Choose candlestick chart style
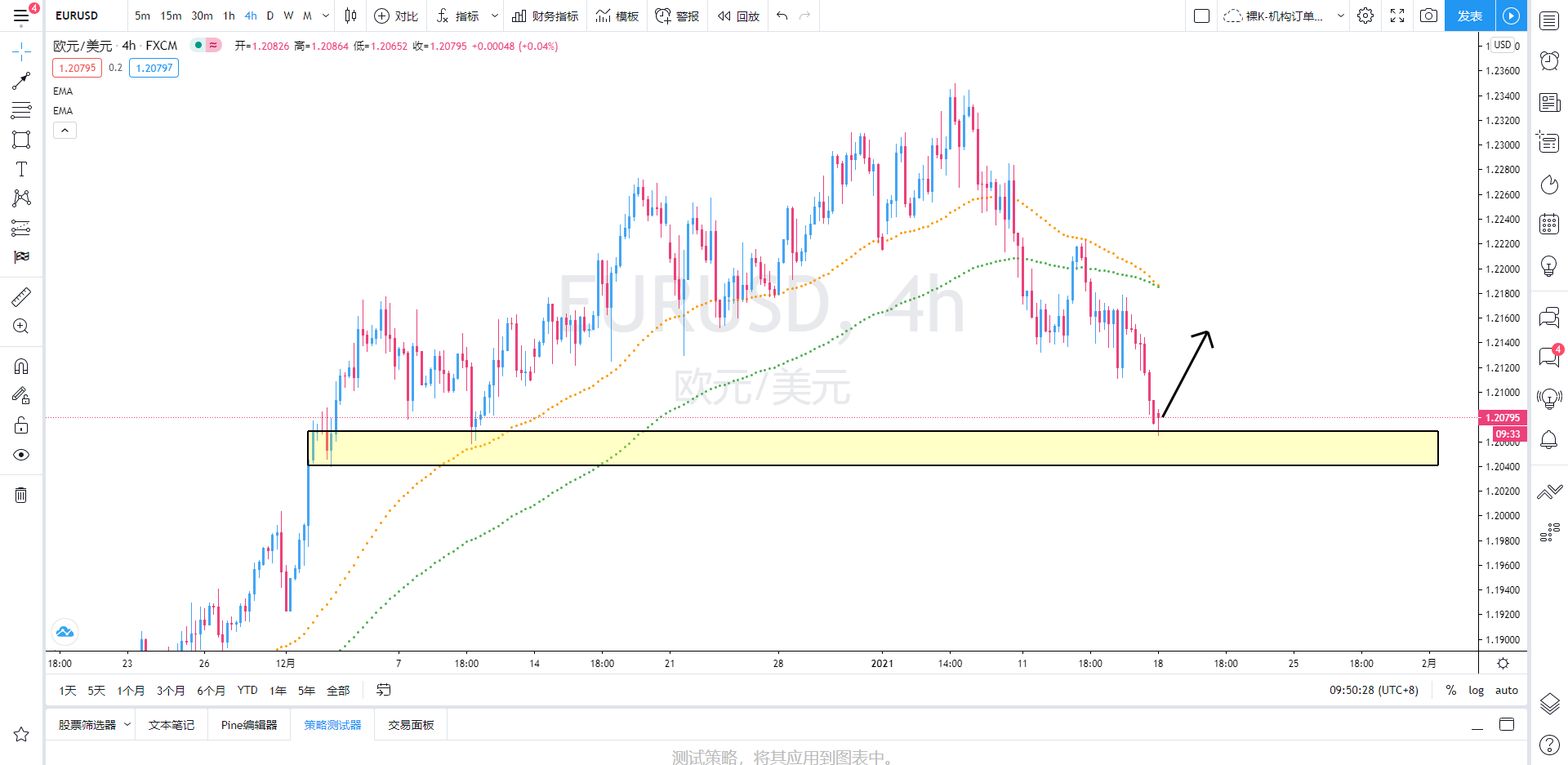The image size is (1568, 765). tap(350, 16)
